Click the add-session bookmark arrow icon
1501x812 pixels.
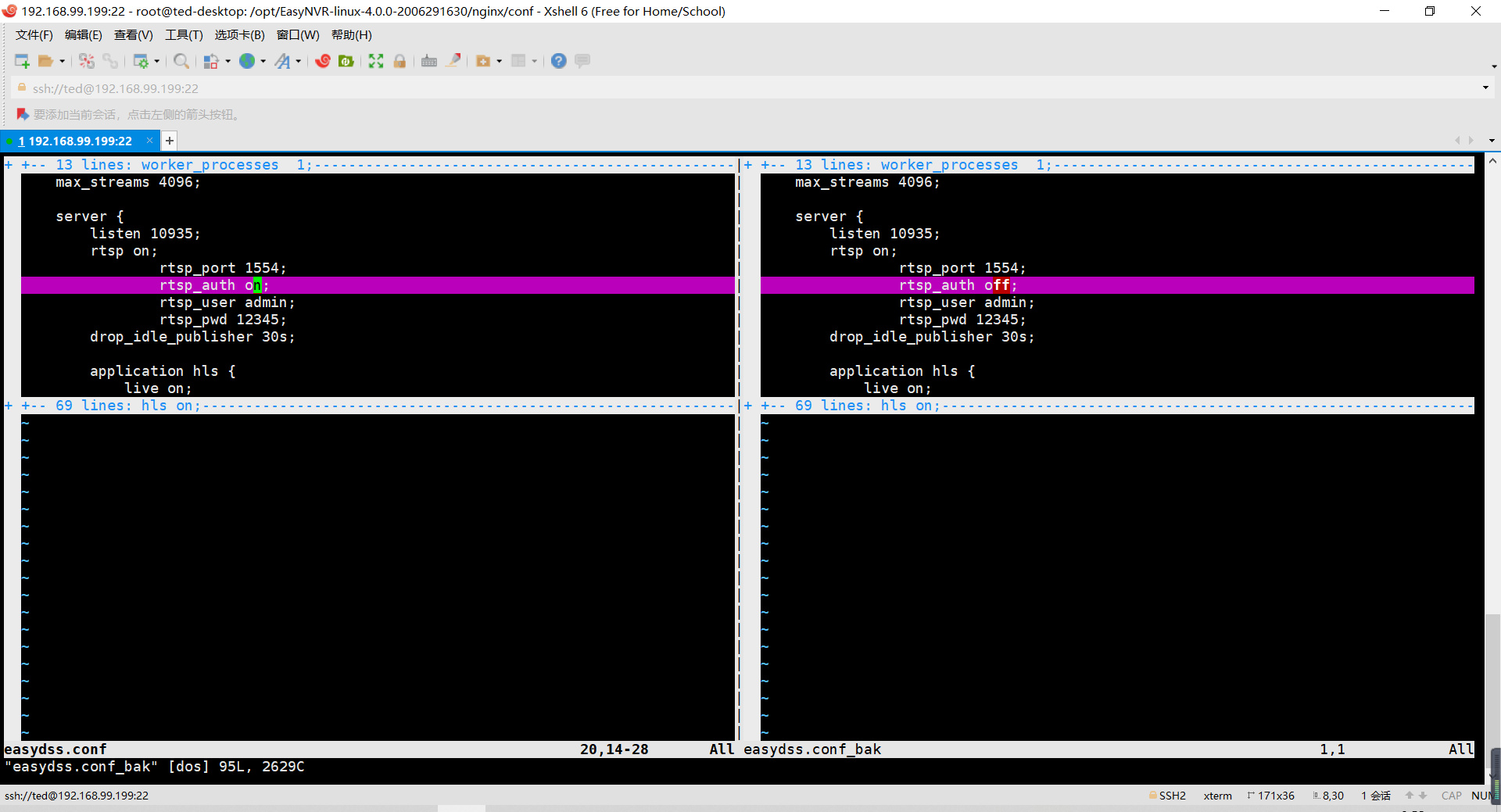(x=23, y=115)
